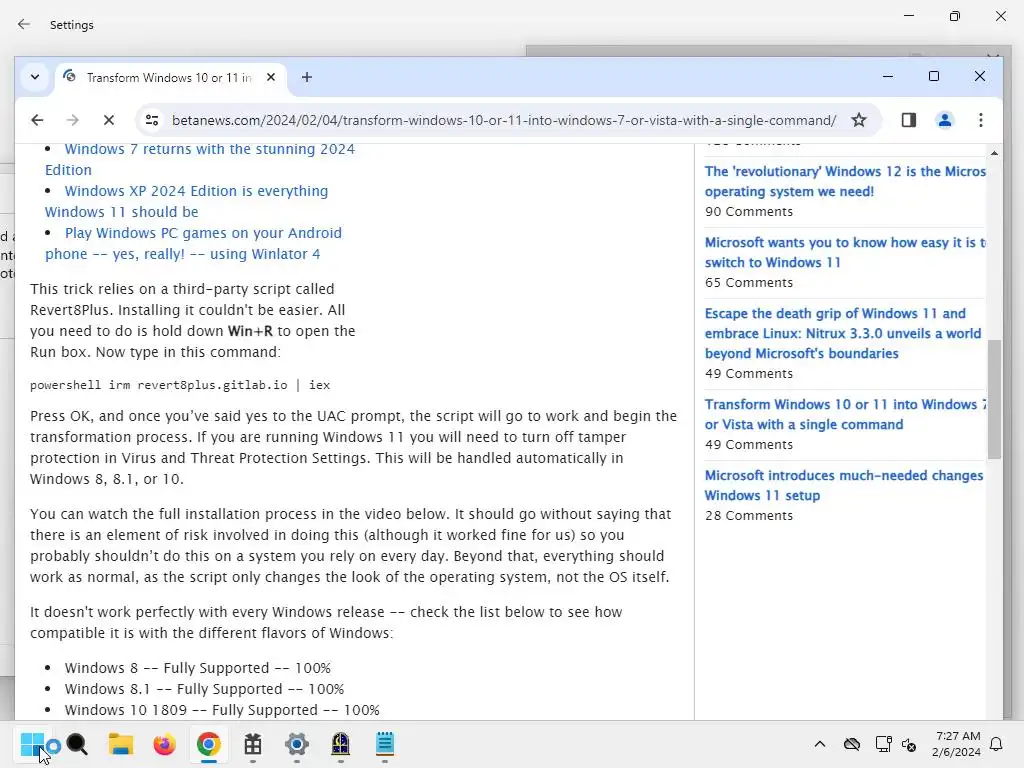Screen dimensions: 1024x768
Task: Stop loading the betanews page
Action: coord(108,120)
